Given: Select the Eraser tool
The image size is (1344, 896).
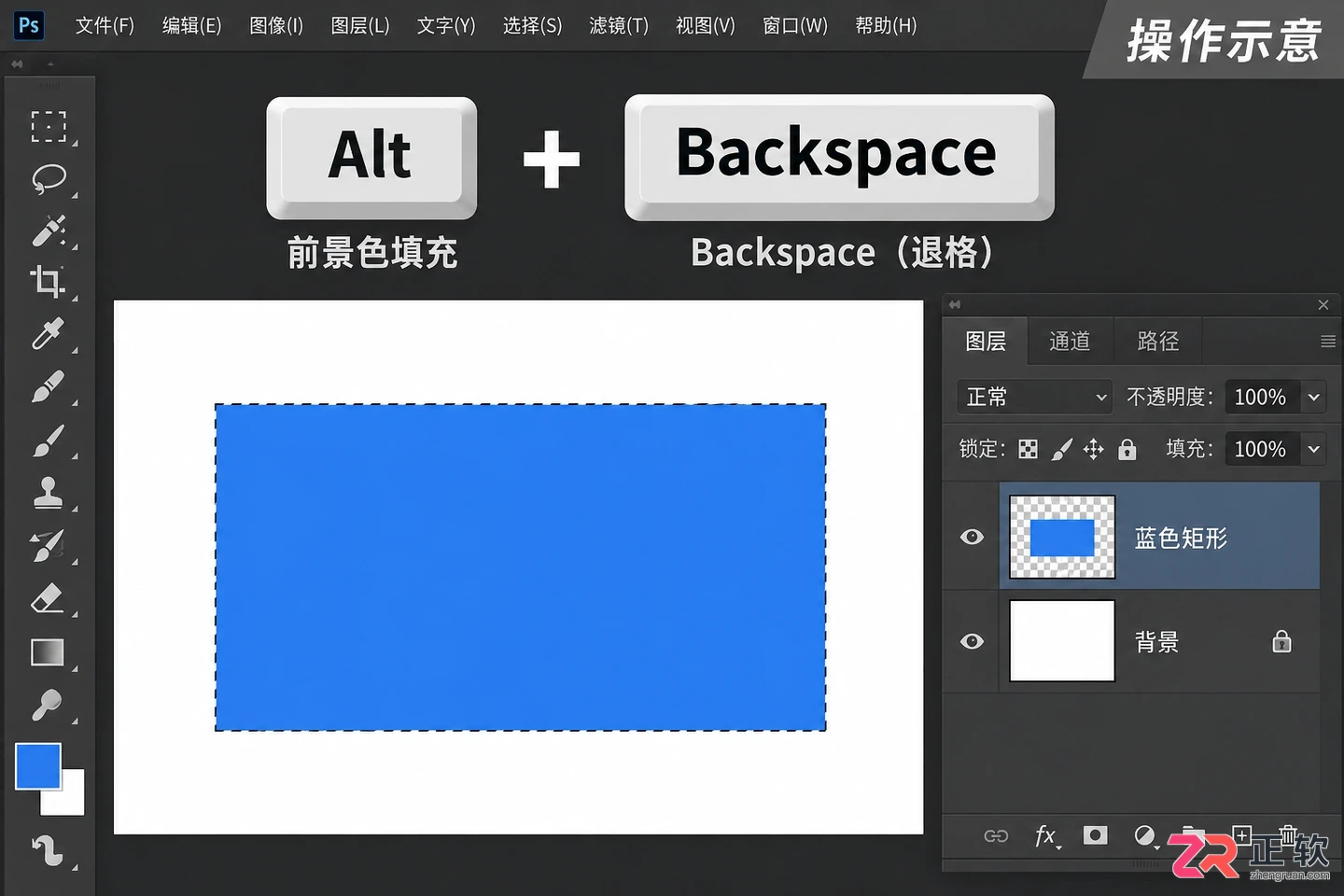Looking at the screenshot, I should (49, 598).
